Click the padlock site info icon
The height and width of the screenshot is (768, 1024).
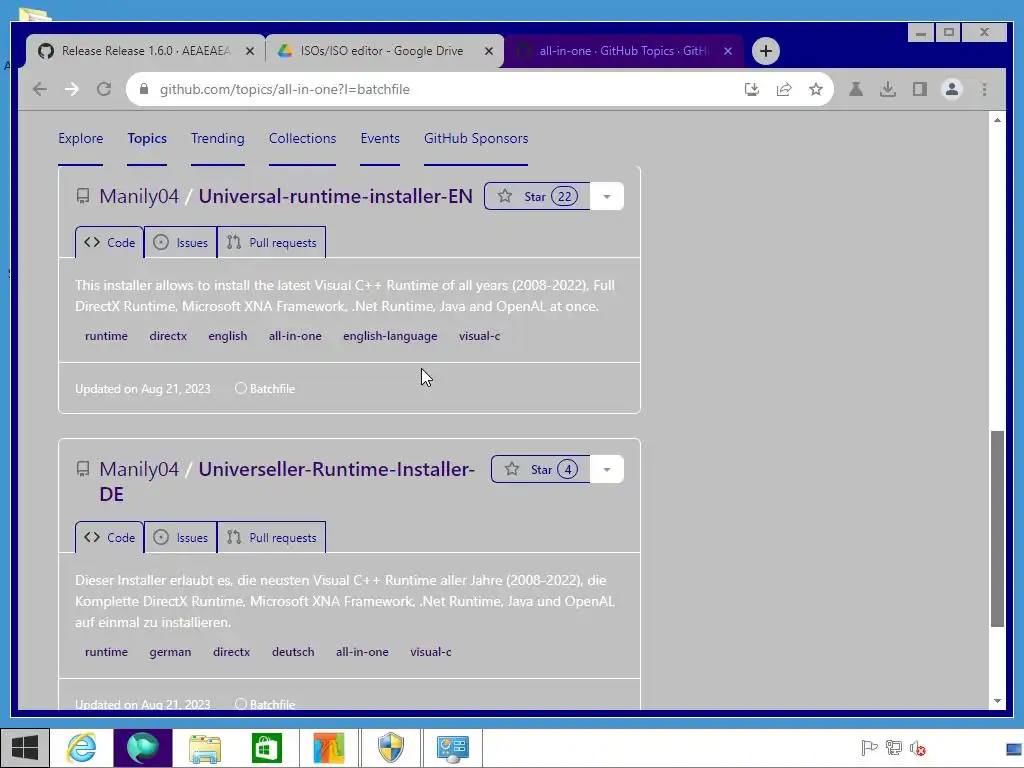pos(144,89)
